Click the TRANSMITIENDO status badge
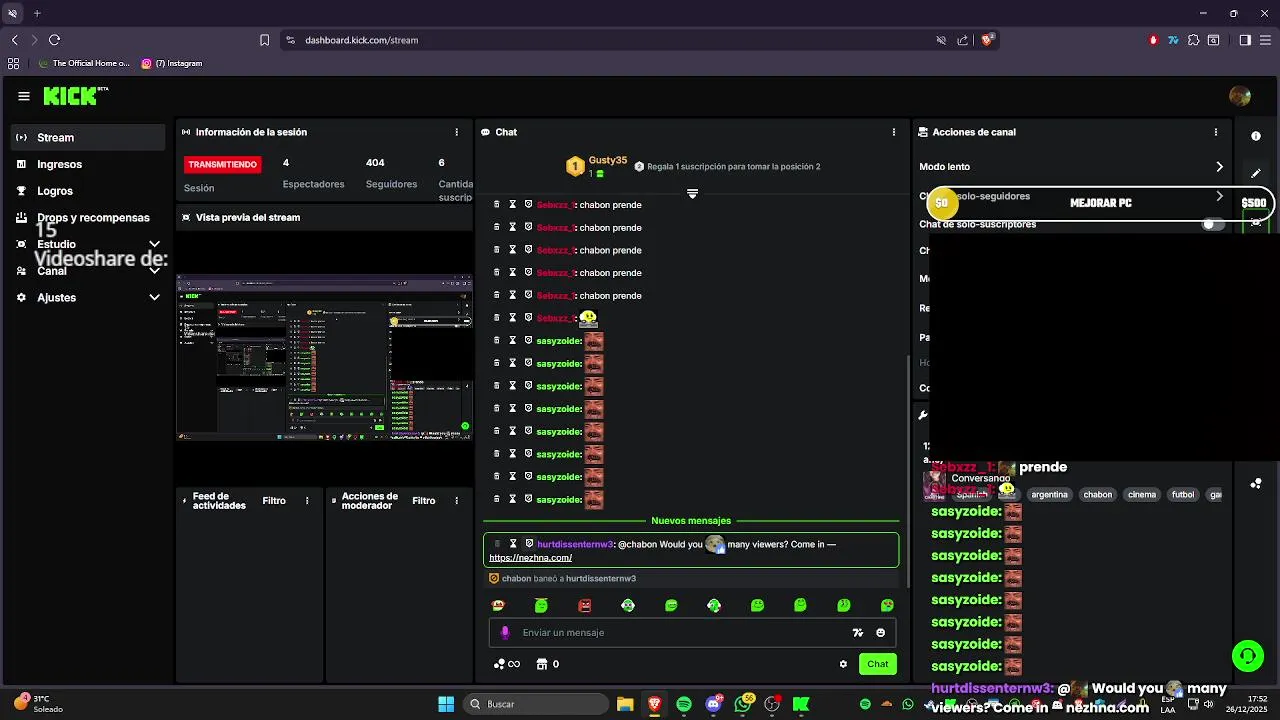The image size is (1280, 720). pos(223,164)
